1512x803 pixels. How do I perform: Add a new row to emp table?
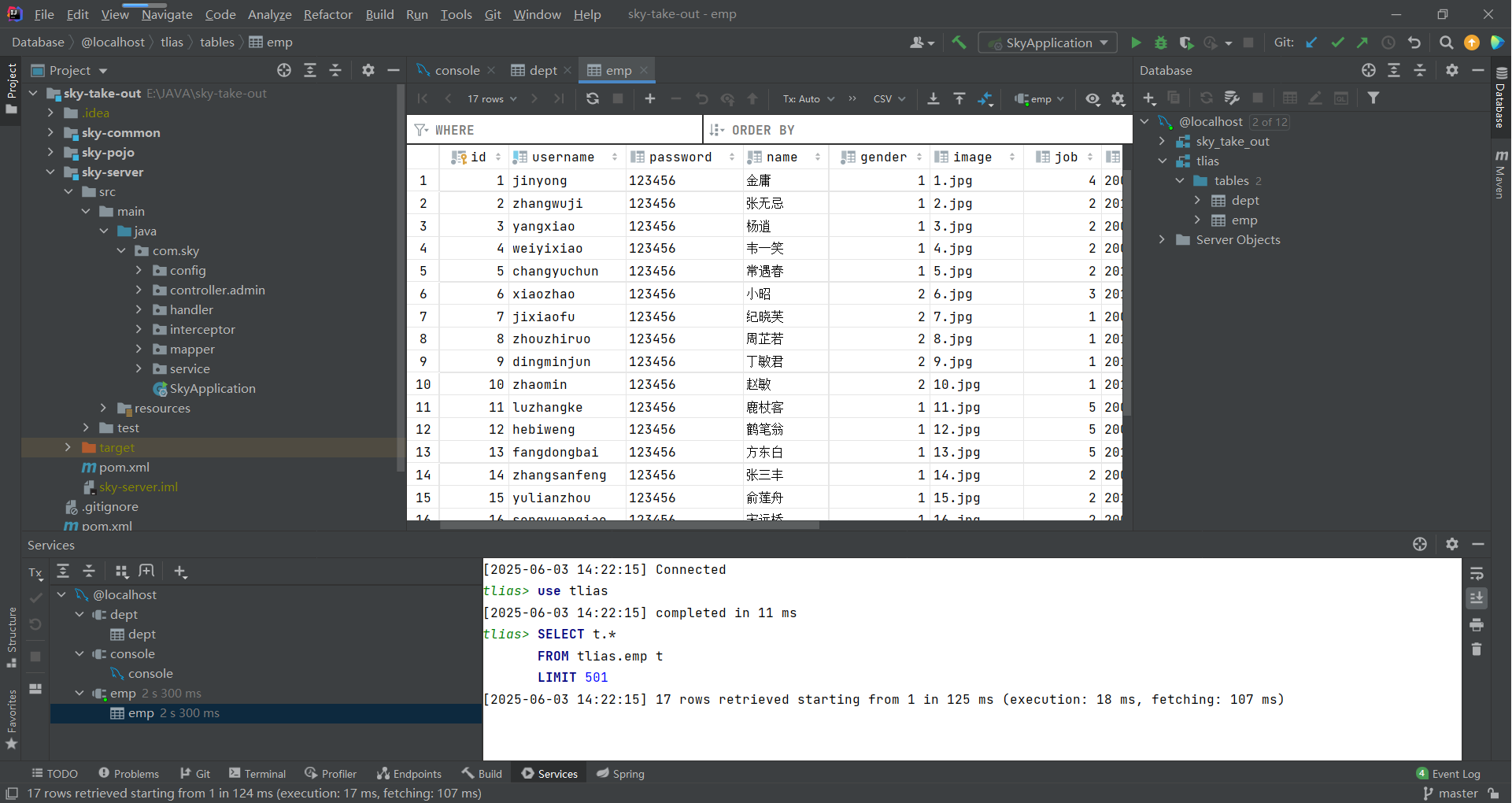point(650,98)
